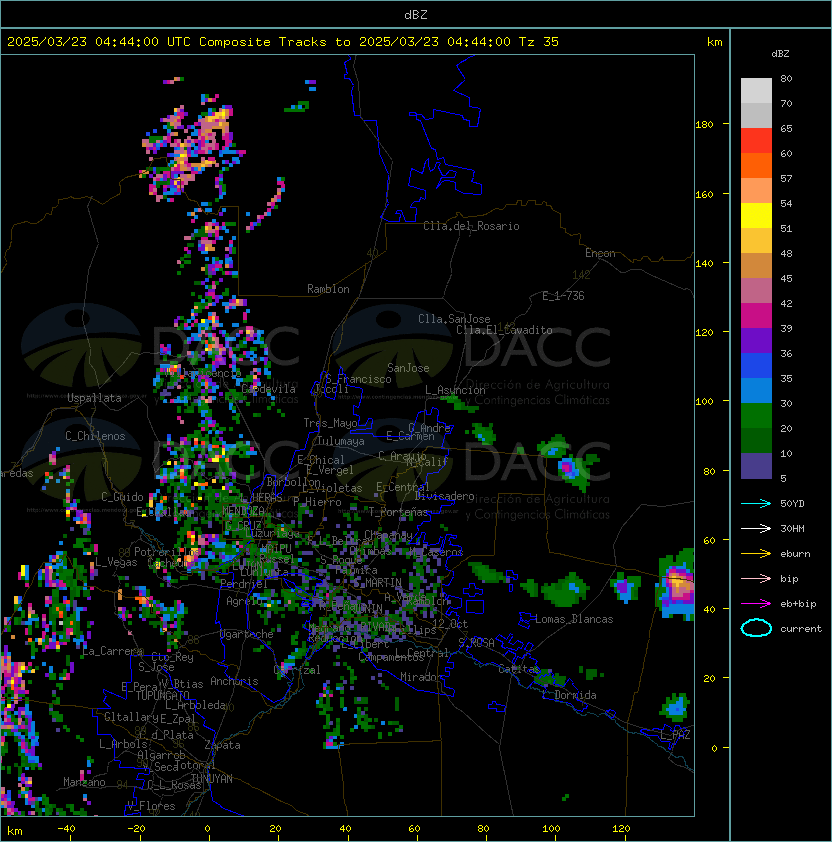The width and height of the screenshot is (832, 842).
Task: Click the -40 tick on the bottom axis
Action: (x=67, y=829)
